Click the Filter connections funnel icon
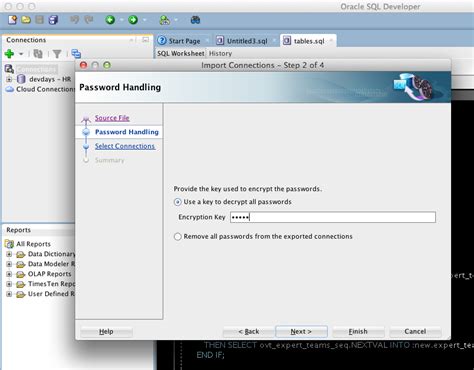The height and width of the screenshot is (370, 474). 57,54
